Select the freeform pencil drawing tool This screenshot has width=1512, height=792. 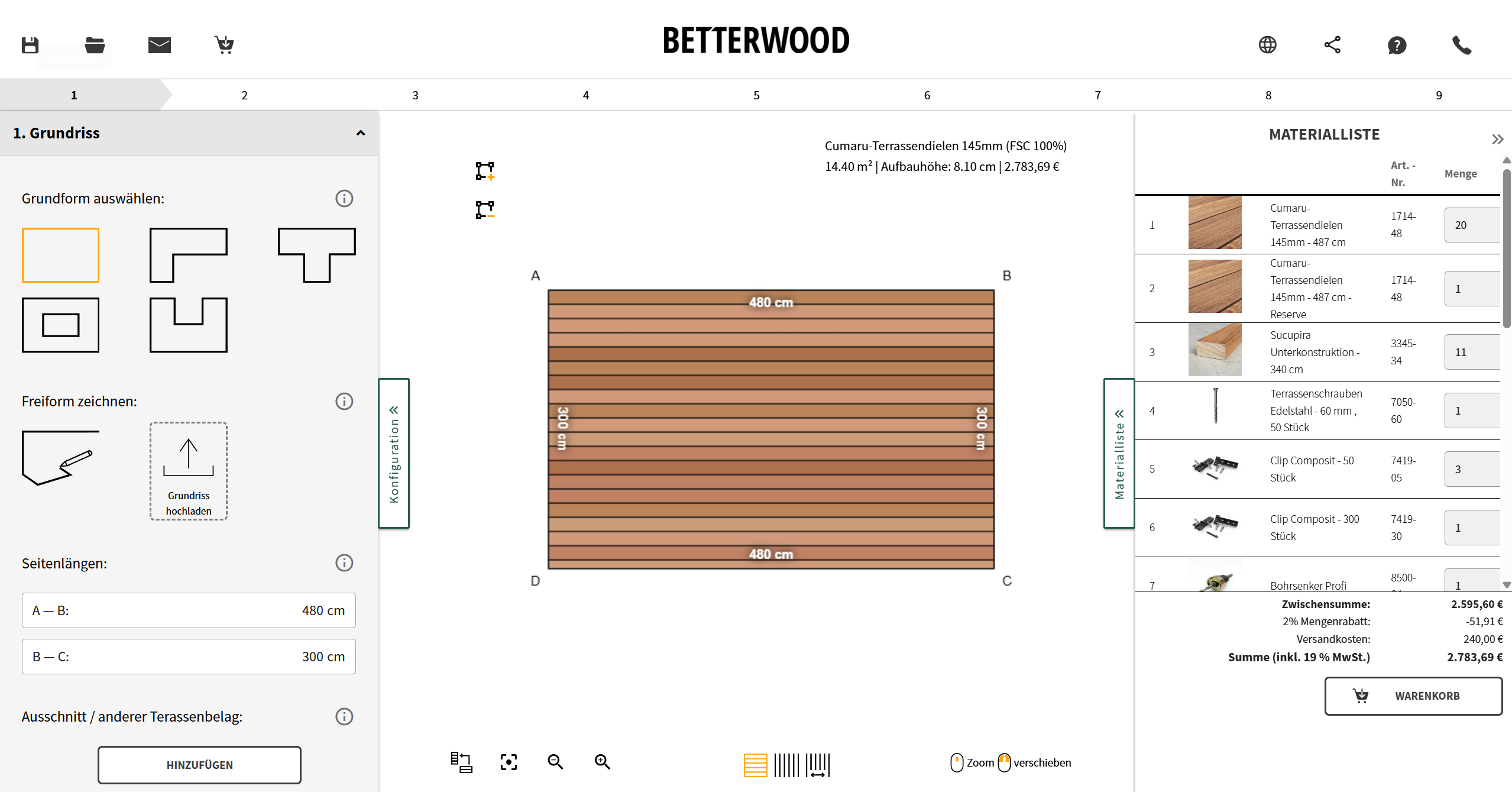pyautogui.click(x=60, y=458)
